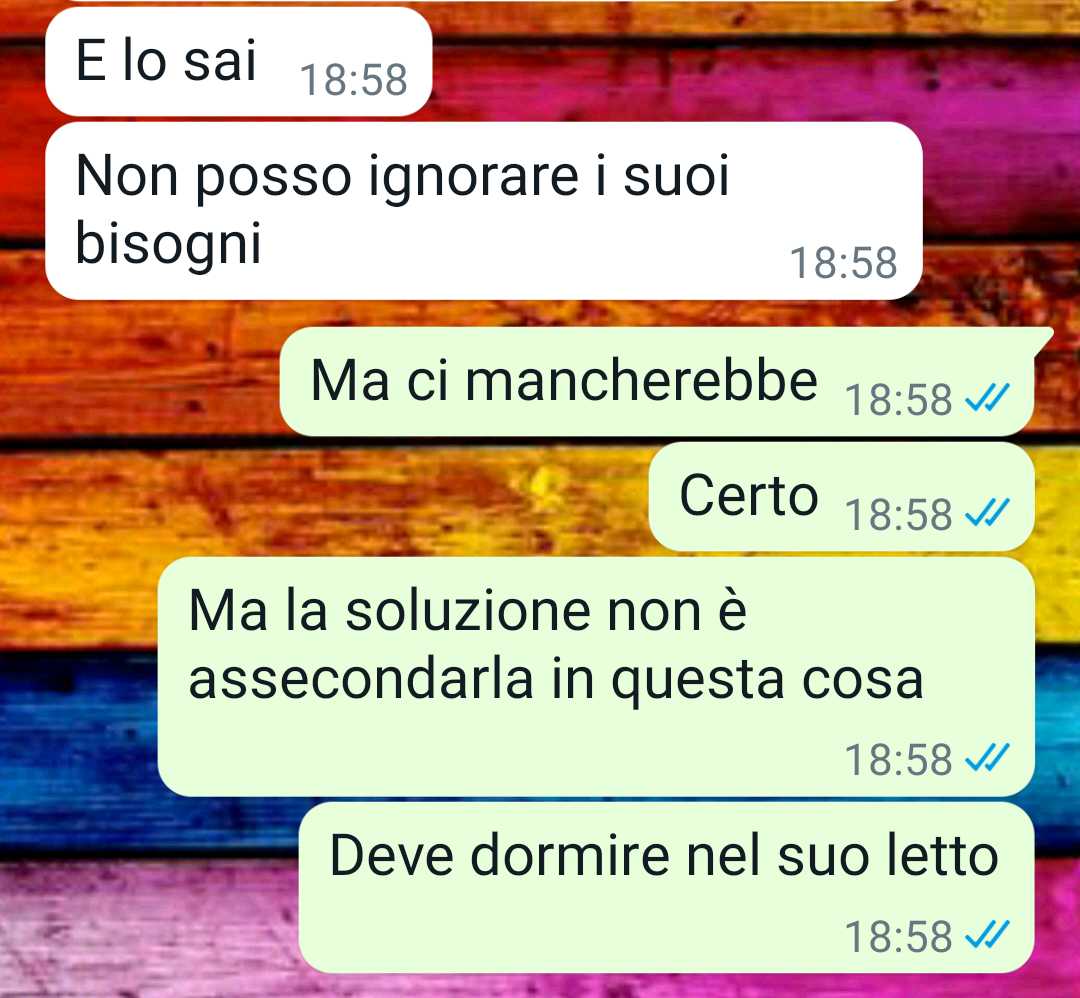Tap the word 'assecondarla' in sent message

pos(361,680)
